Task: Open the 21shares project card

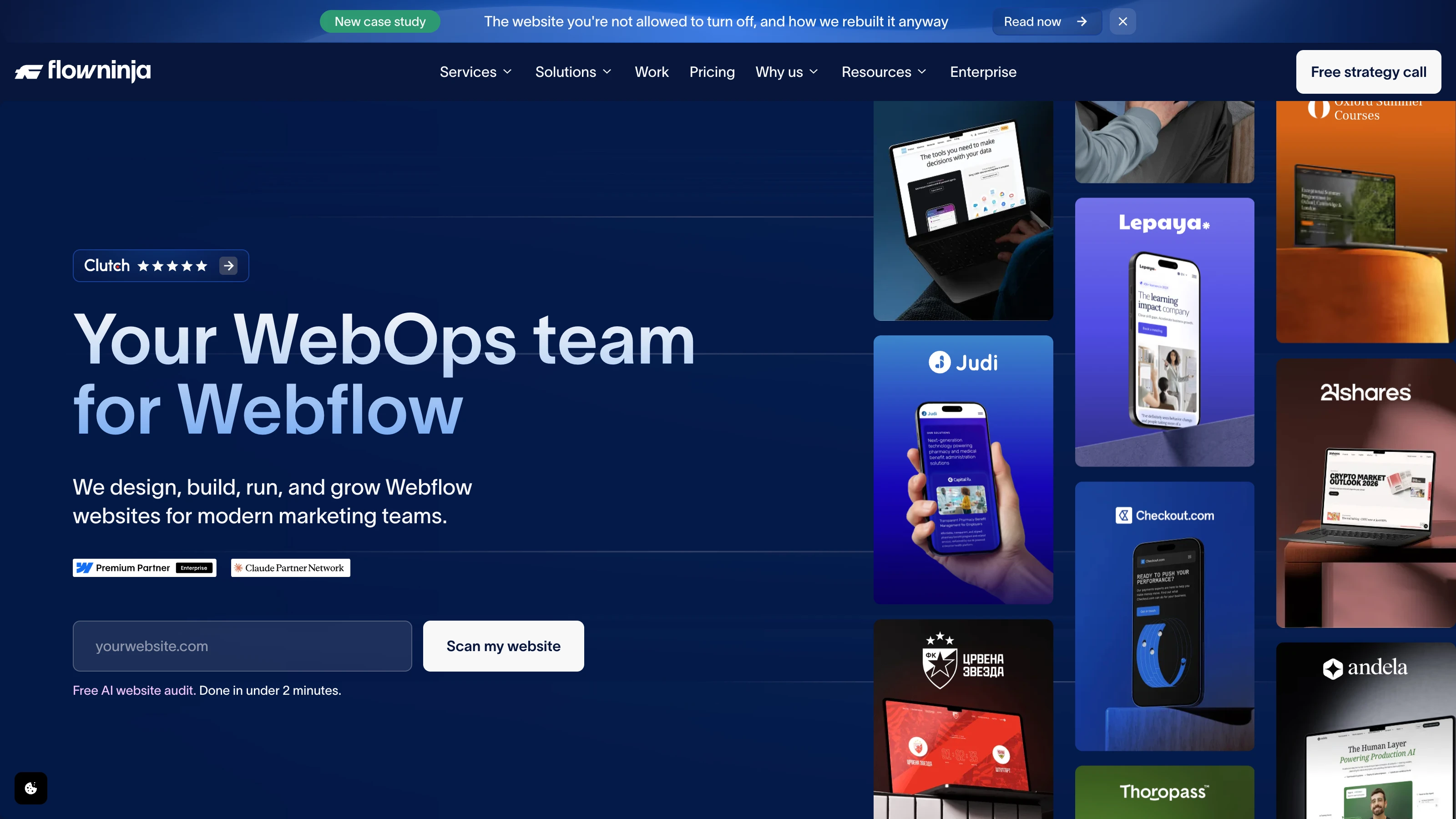Action: pyautogui.click(x=1365, y=493)
